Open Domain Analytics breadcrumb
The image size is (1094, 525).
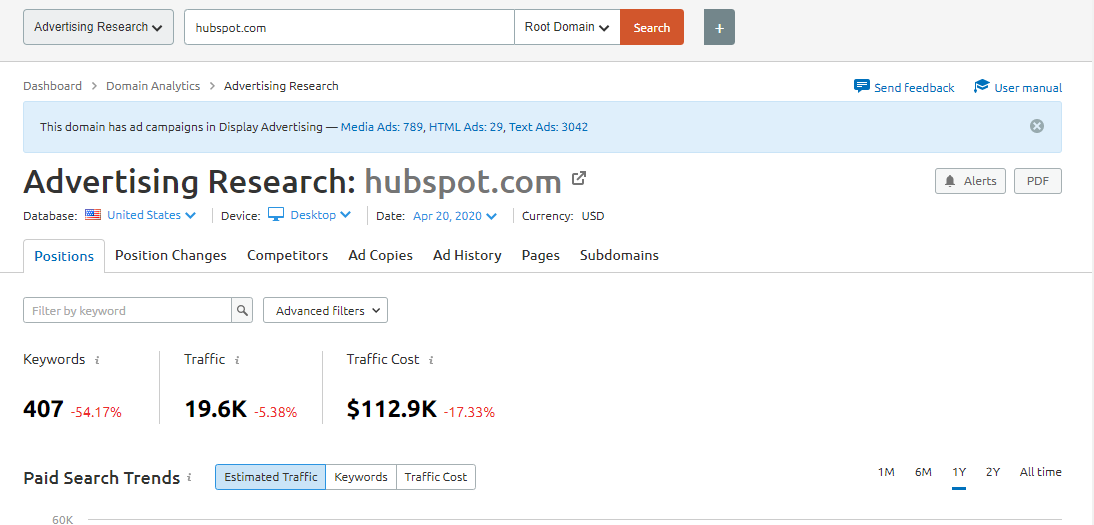(153, 86)
